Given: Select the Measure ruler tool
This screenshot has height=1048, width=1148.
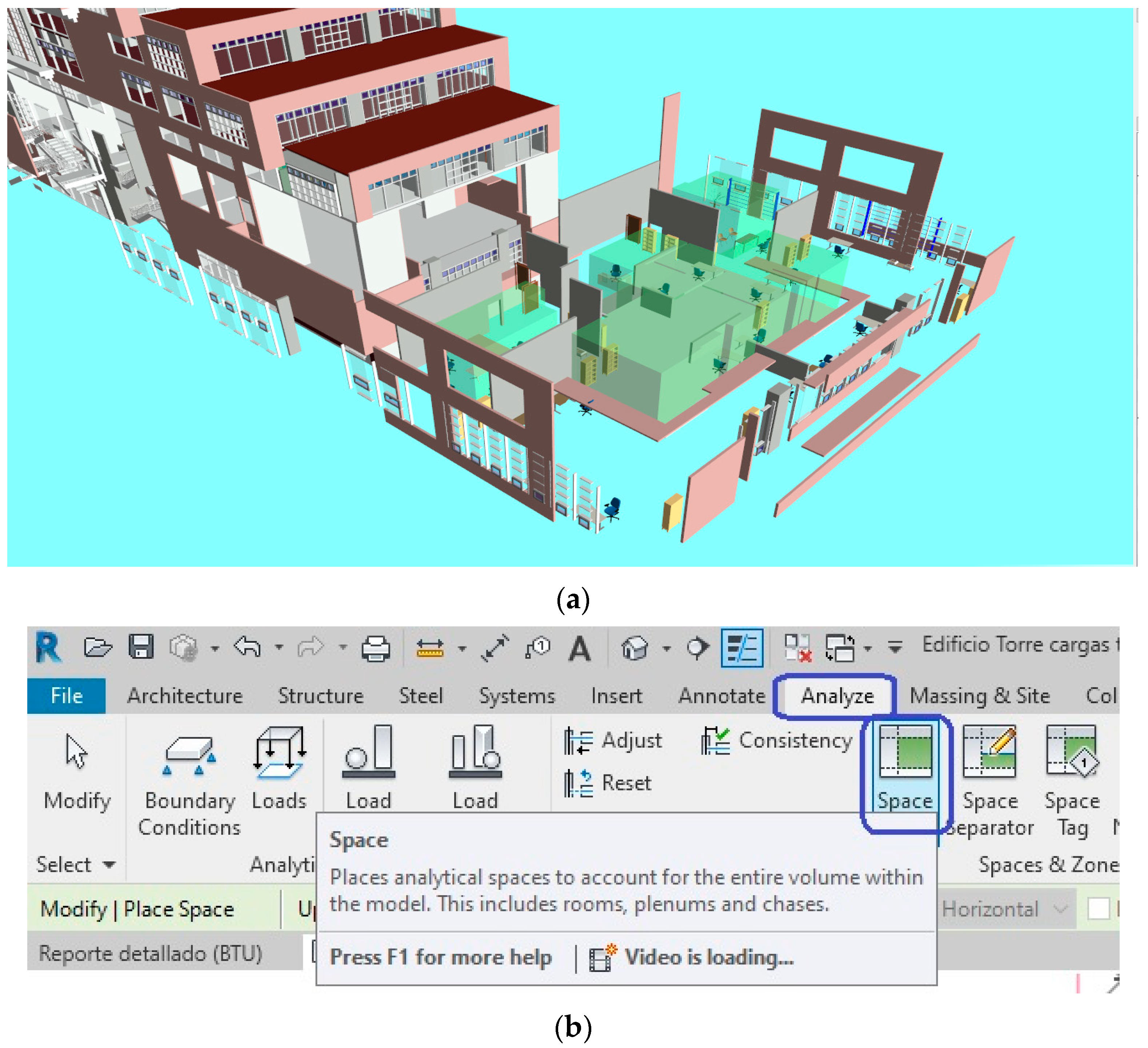Looking at the screenshot, I should (430, 648).
